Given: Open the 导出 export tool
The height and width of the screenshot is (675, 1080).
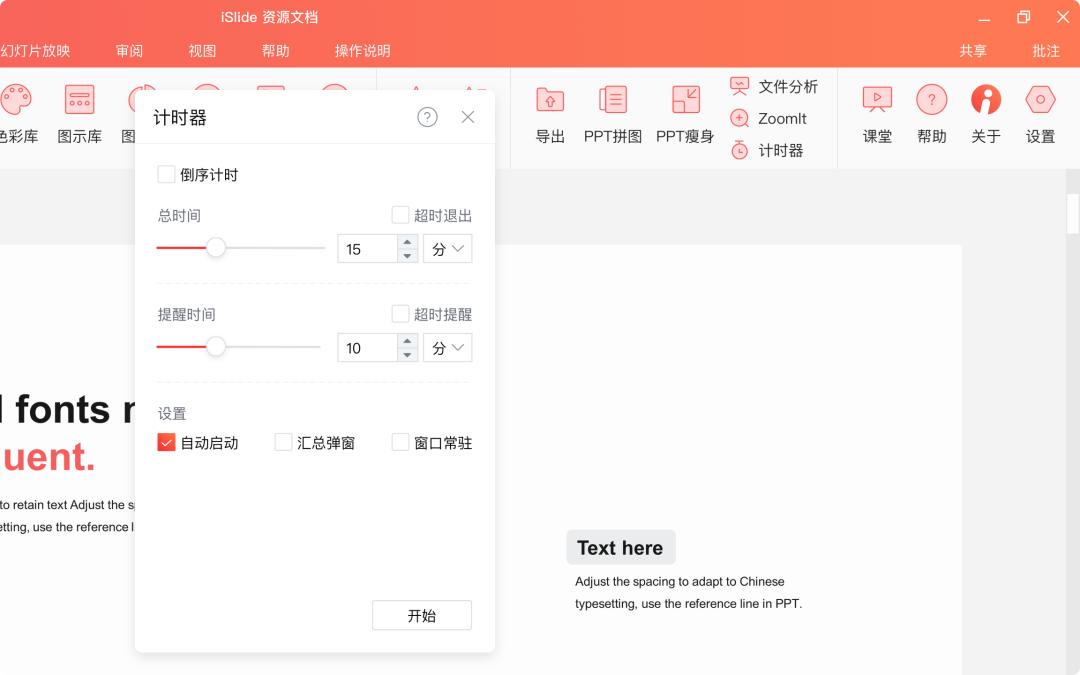Looking at the screenshot, I should 550,113.
